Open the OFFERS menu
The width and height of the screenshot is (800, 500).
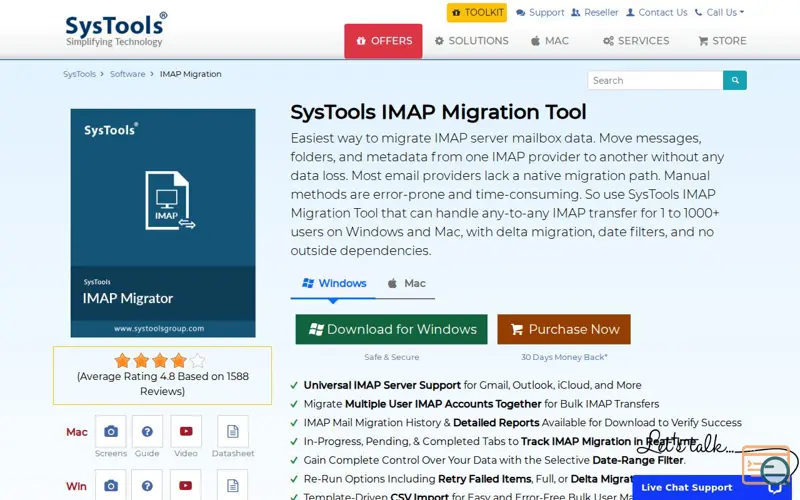(383, 41)
